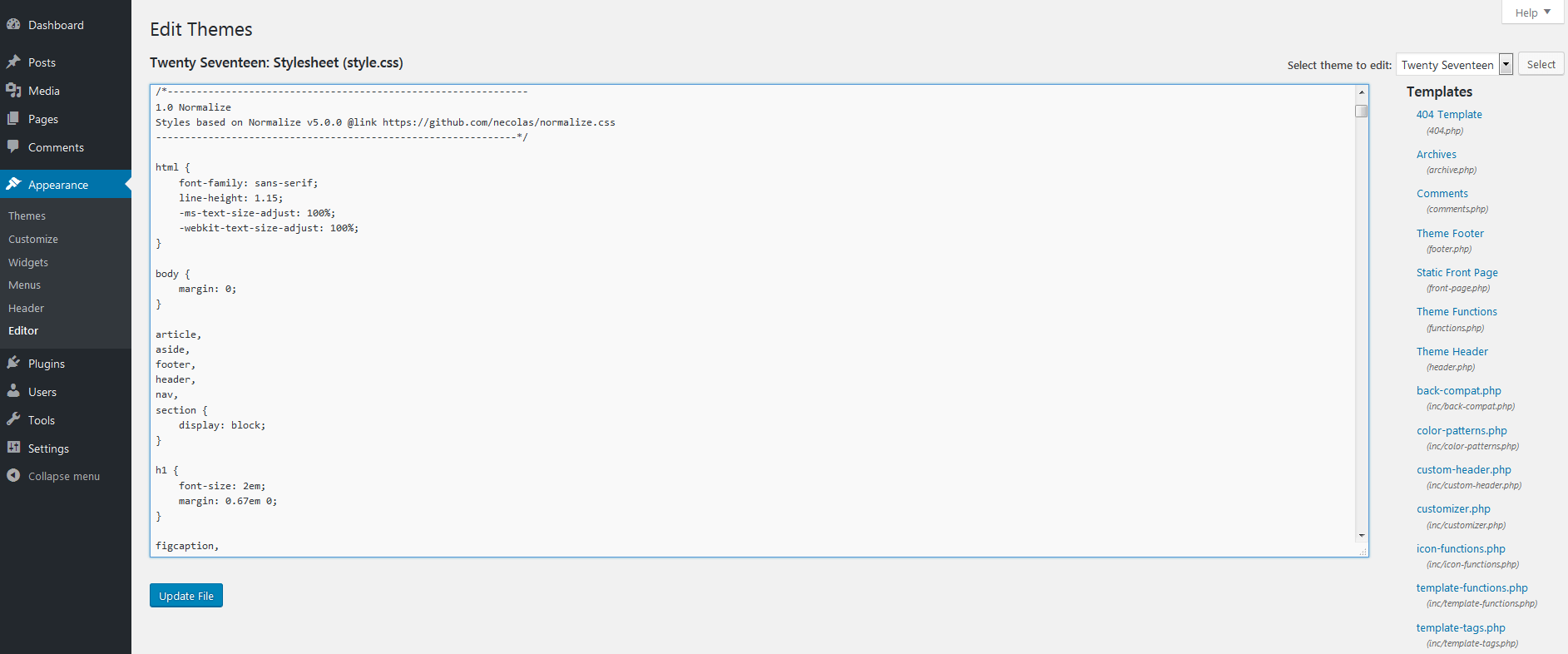Go to Editor submenu

(x=23, y=330)
